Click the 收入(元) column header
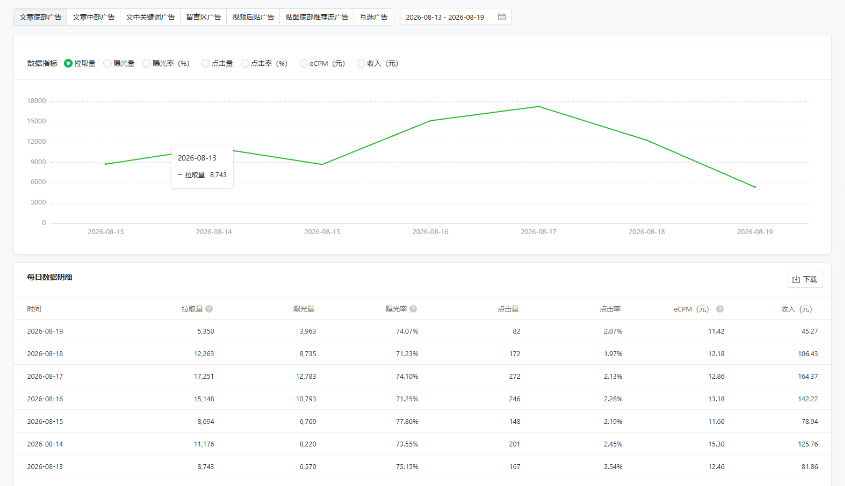 tap(796, 309)
